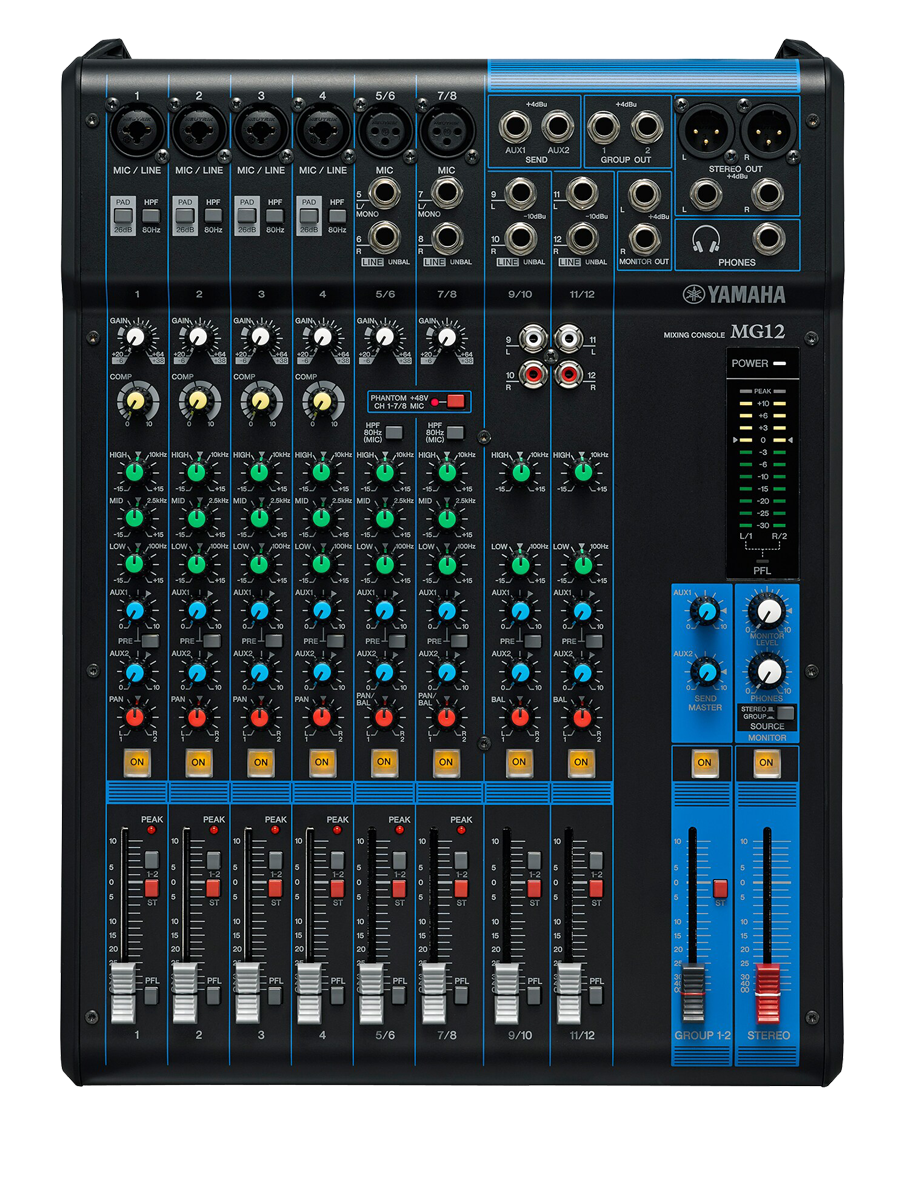This screenshot has height=1200, width=900.
Task: Turn on the channel 9/10 ON button
Action: (x=518, y=762)
